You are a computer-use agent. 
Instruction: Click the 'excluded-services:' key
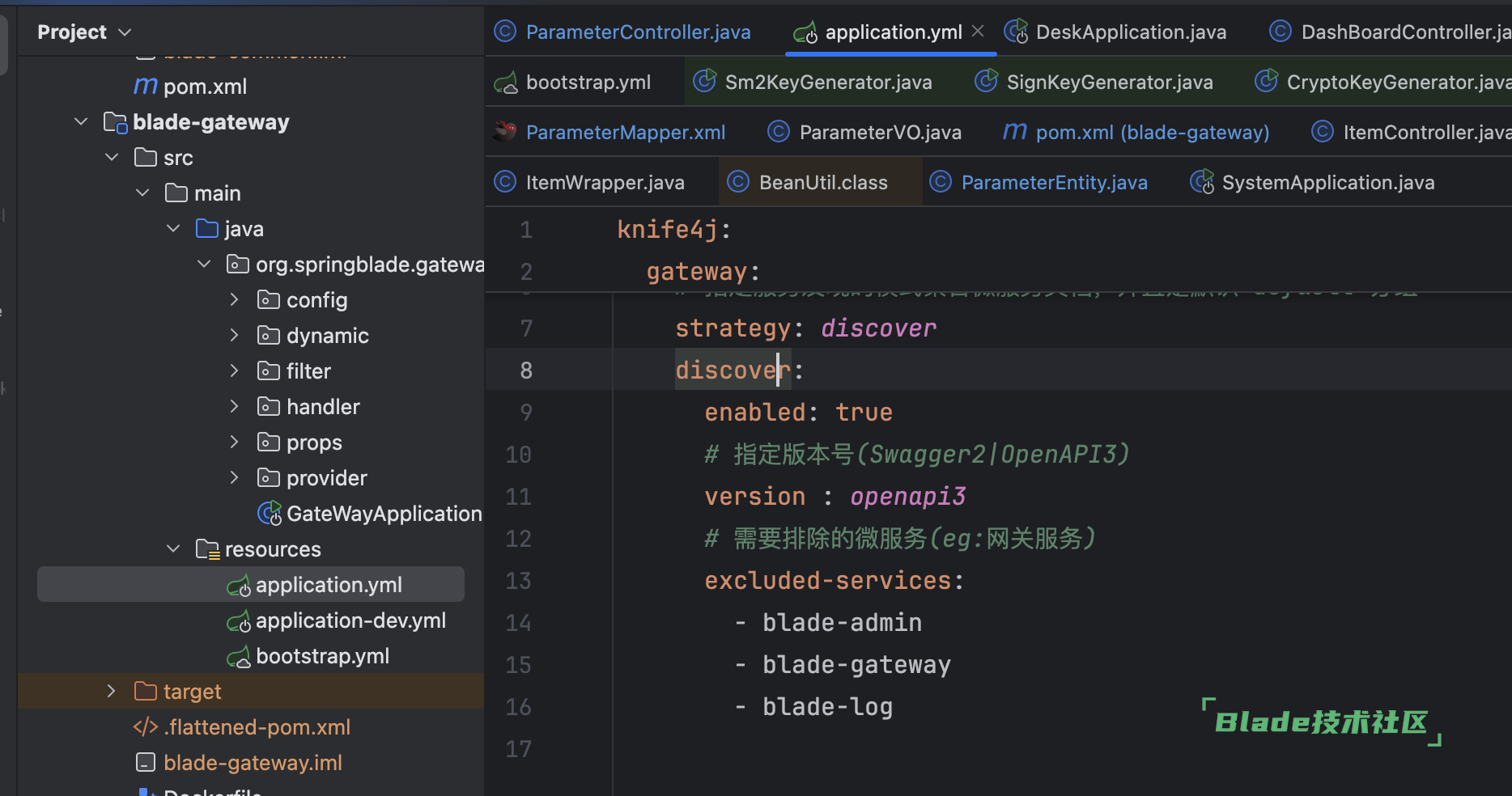click(835, 581)
